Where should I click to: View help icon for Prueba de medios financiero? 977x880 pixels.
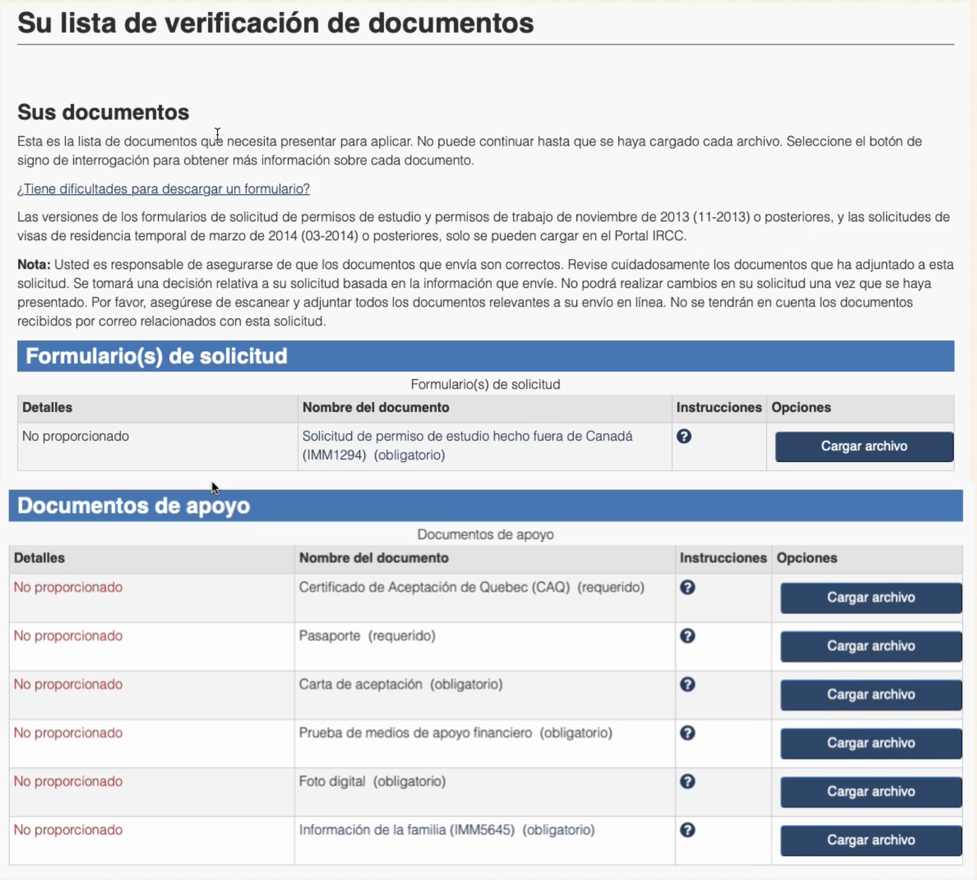click(687, 733)
